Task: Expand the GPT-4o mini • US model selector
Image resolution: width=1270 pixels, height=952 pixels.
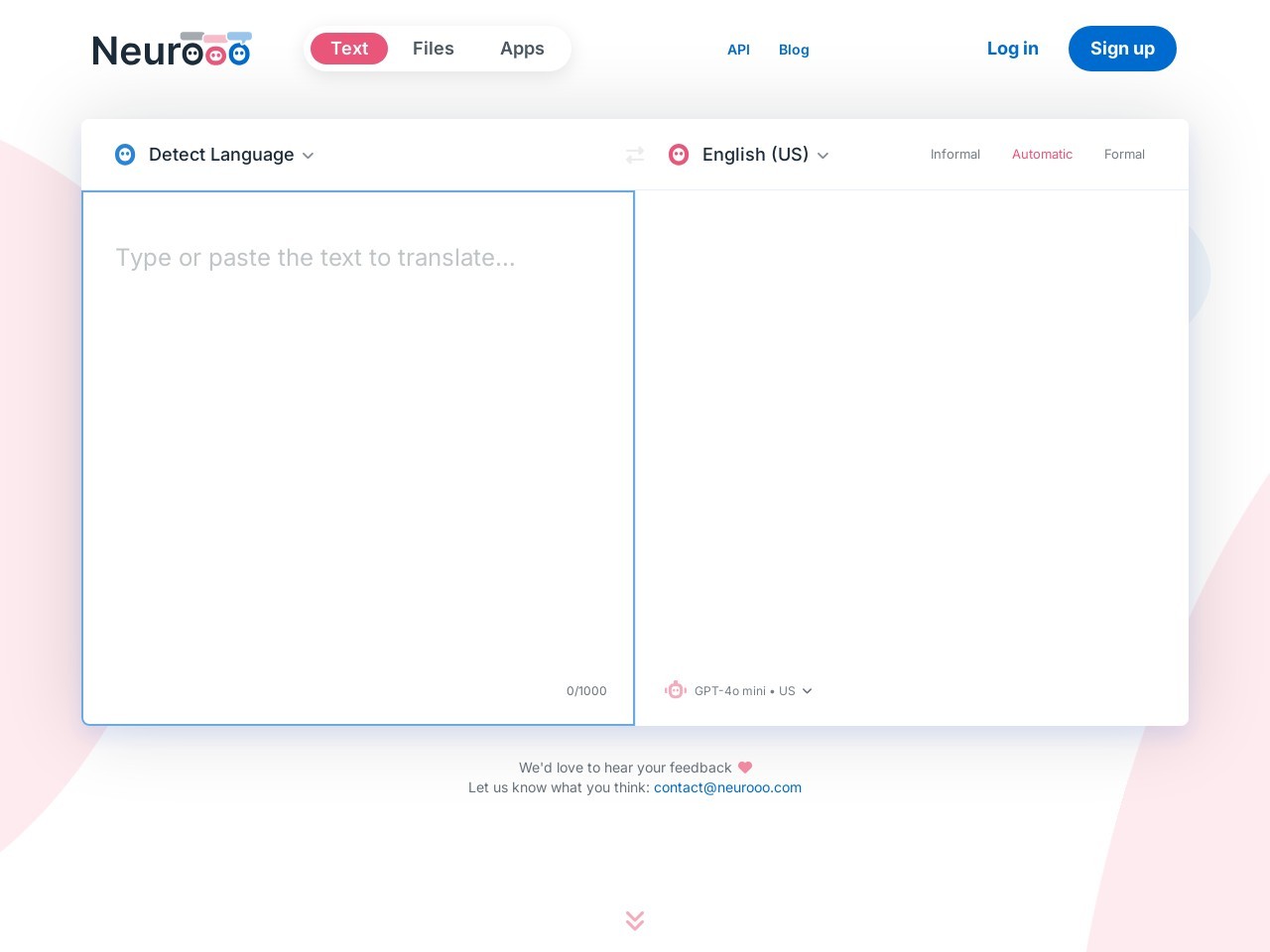Action: click(x=753, y=691)
